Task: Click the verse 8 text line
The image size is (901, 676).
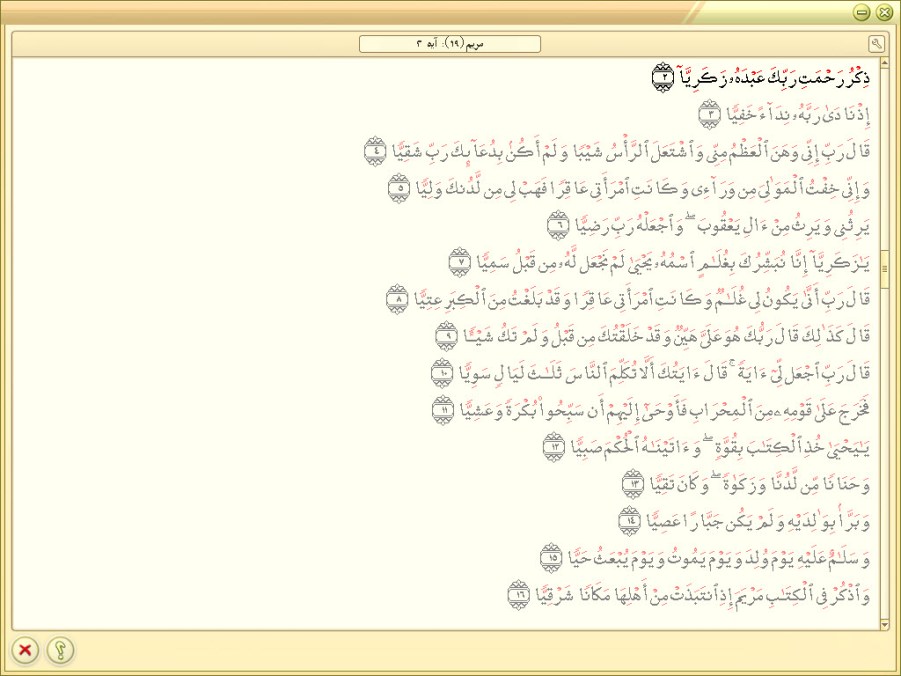Action: (642, 299)
